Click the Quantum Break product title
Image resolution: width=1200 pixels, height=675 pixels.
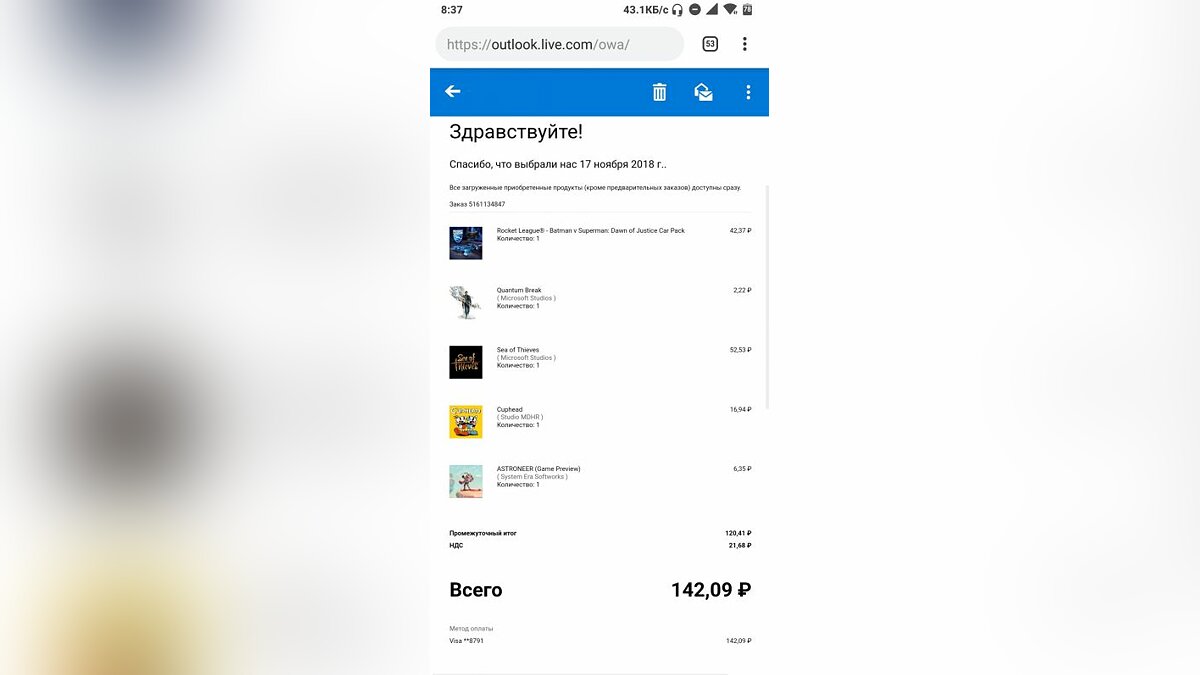coord(519,290)
